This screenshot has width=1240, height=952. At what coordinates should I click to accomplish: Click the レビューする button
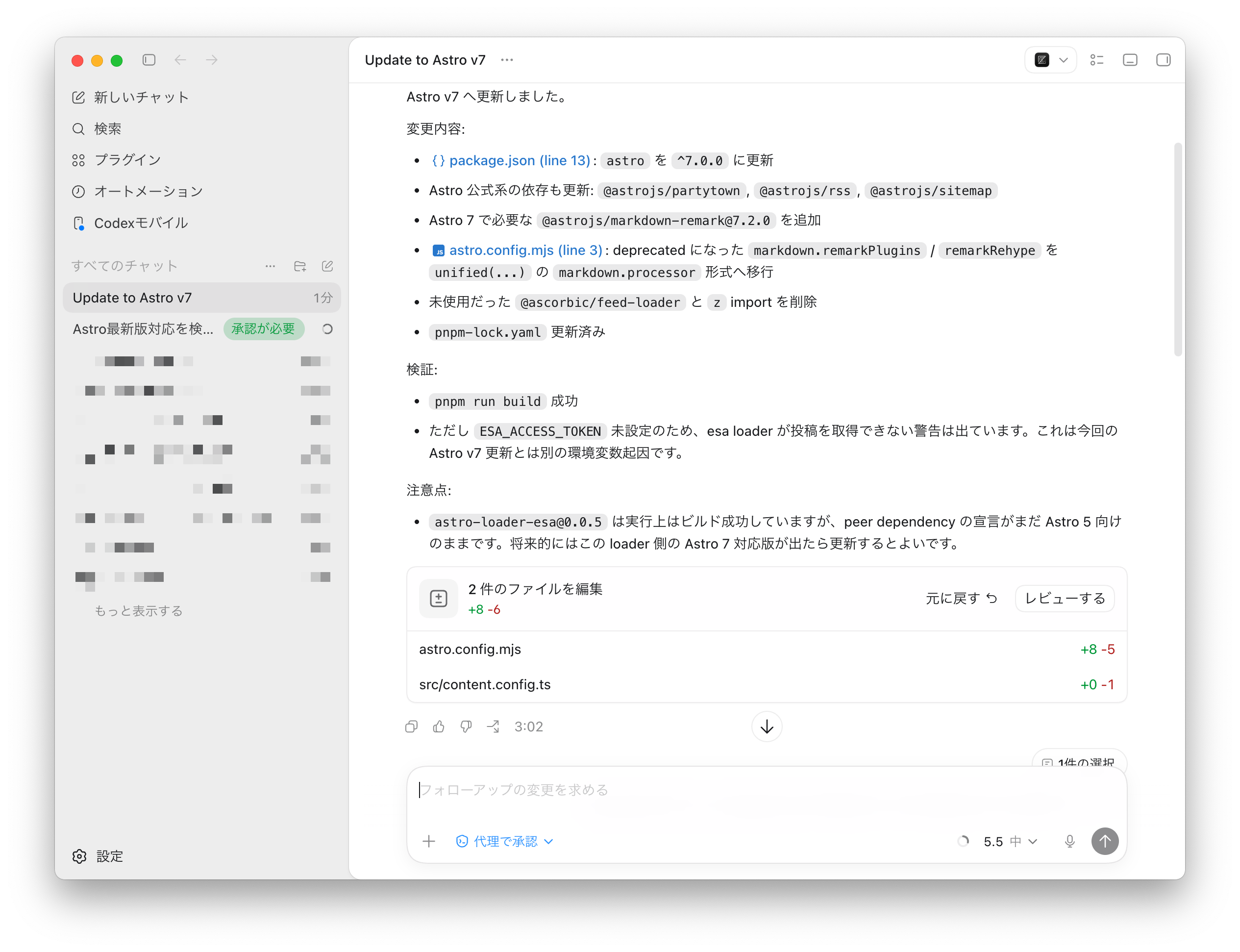click(x=1065, y=599)
